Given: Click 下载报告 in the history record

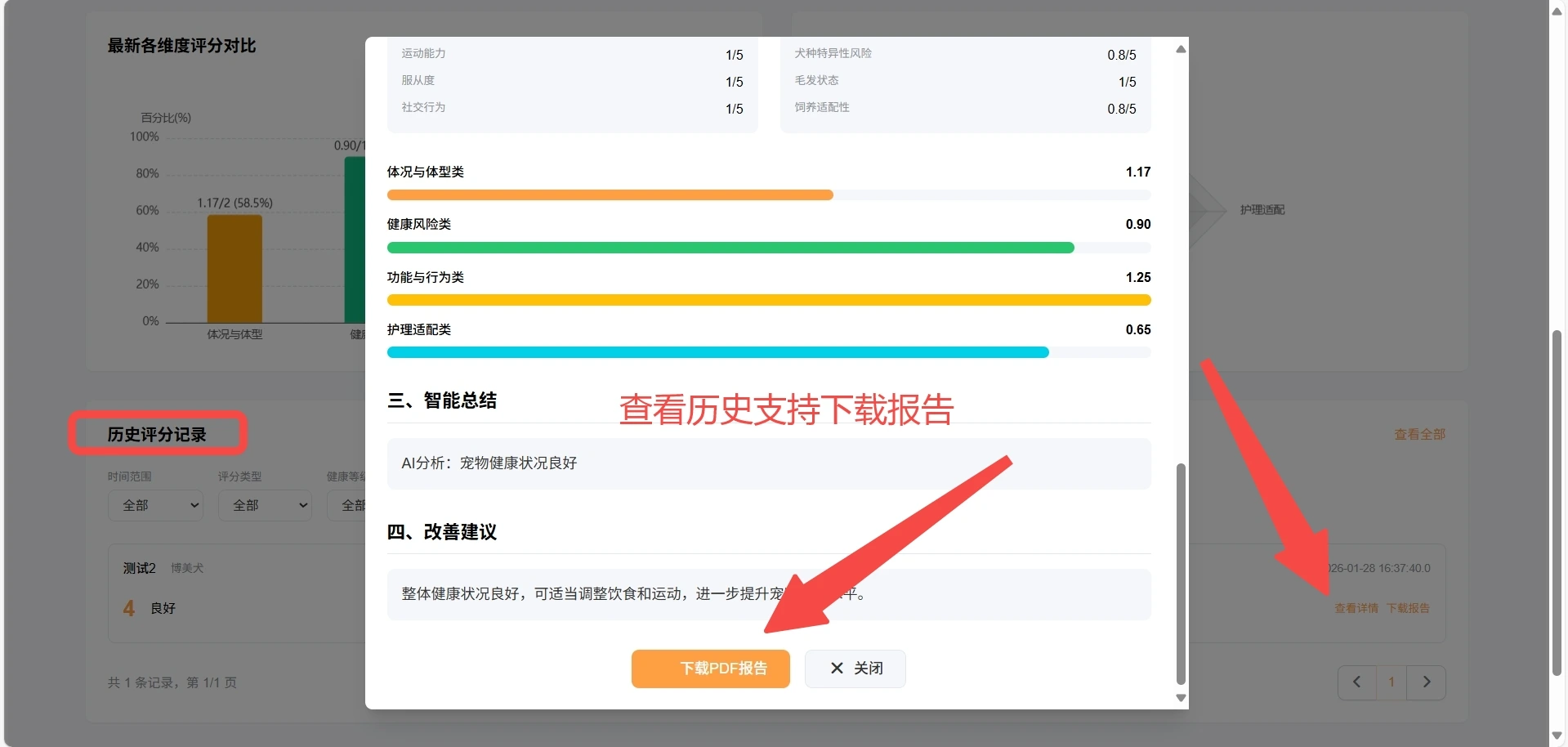Looking at the screenshot, I should [x=1408, y=608].
